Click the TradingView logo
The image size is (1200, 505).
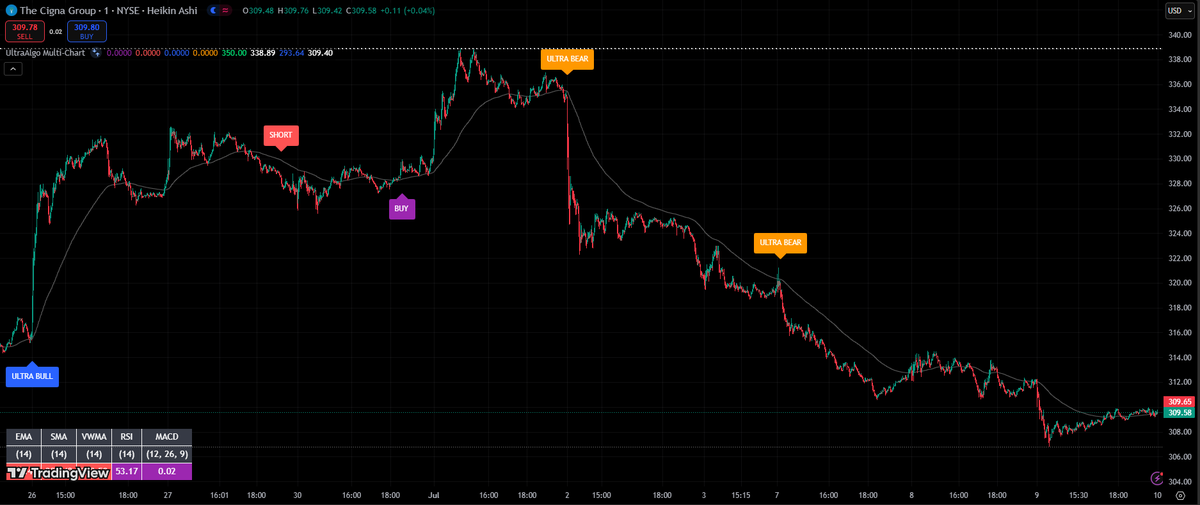click(57, 472)
